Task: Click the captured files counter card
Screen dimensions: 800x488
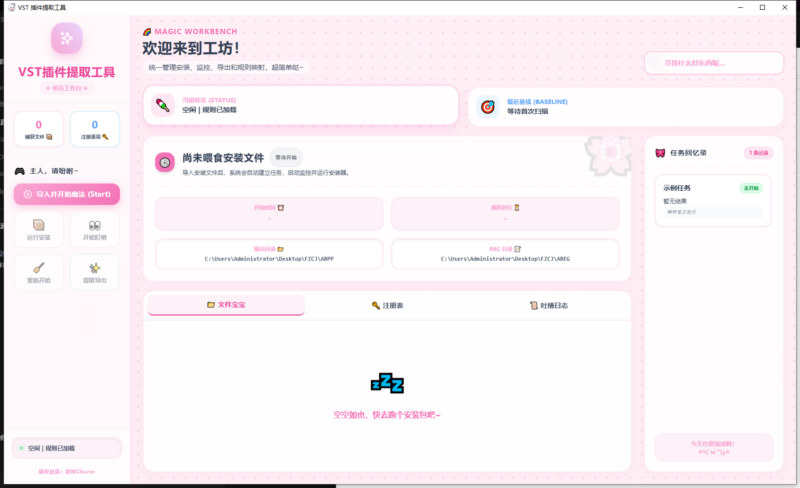Action: tap(39, 129)
